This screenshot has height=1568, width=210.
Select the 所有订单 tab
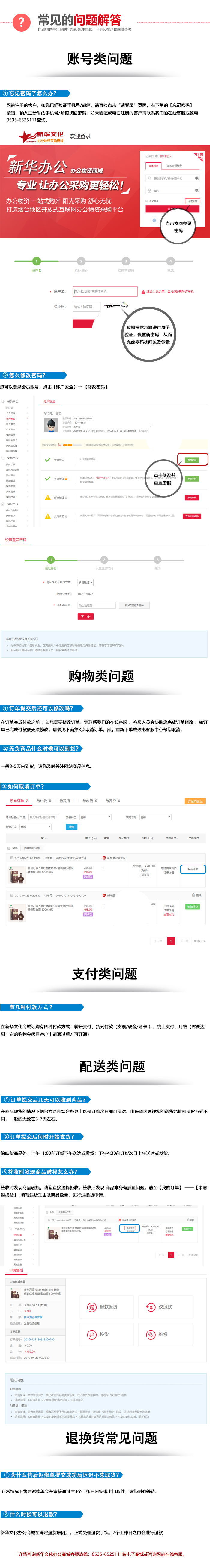pos(19,801)
